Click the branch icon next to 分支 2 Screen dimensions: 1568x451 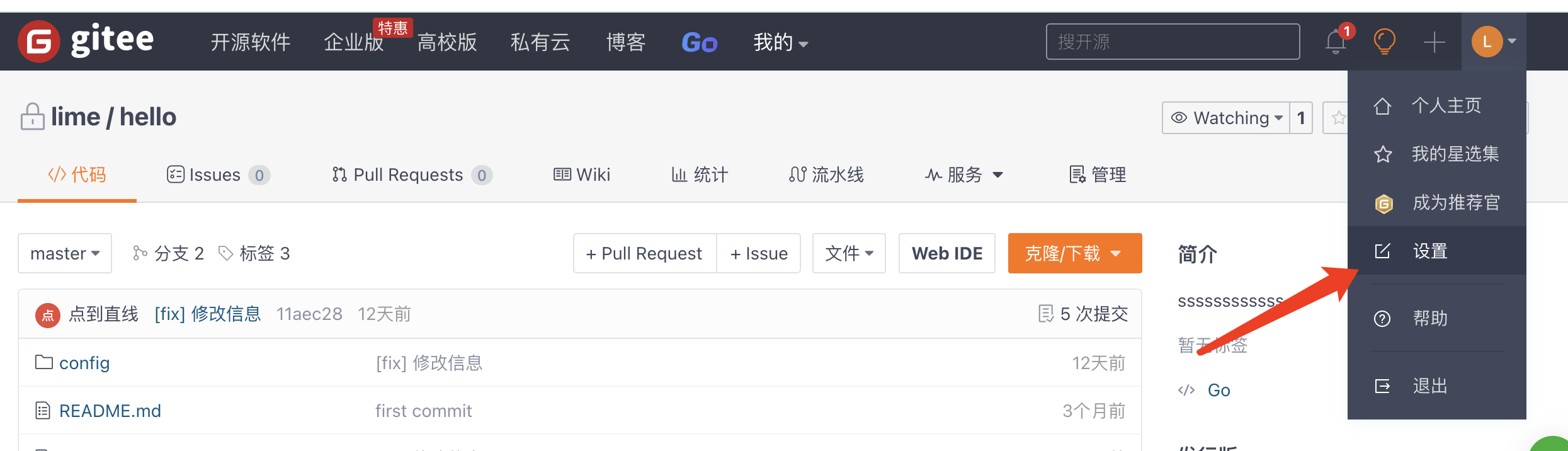tap(140, 253)
